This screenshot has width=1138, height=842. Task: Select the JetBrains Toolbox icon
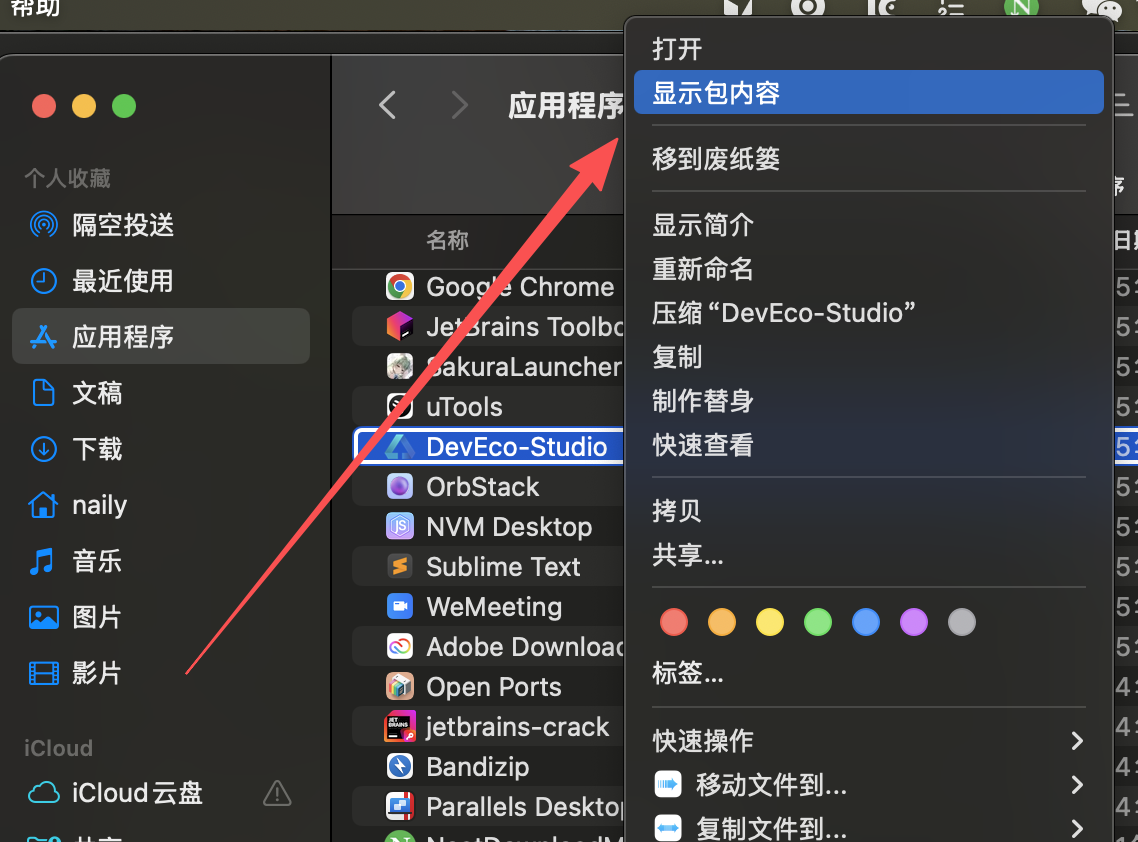(400, 327)
